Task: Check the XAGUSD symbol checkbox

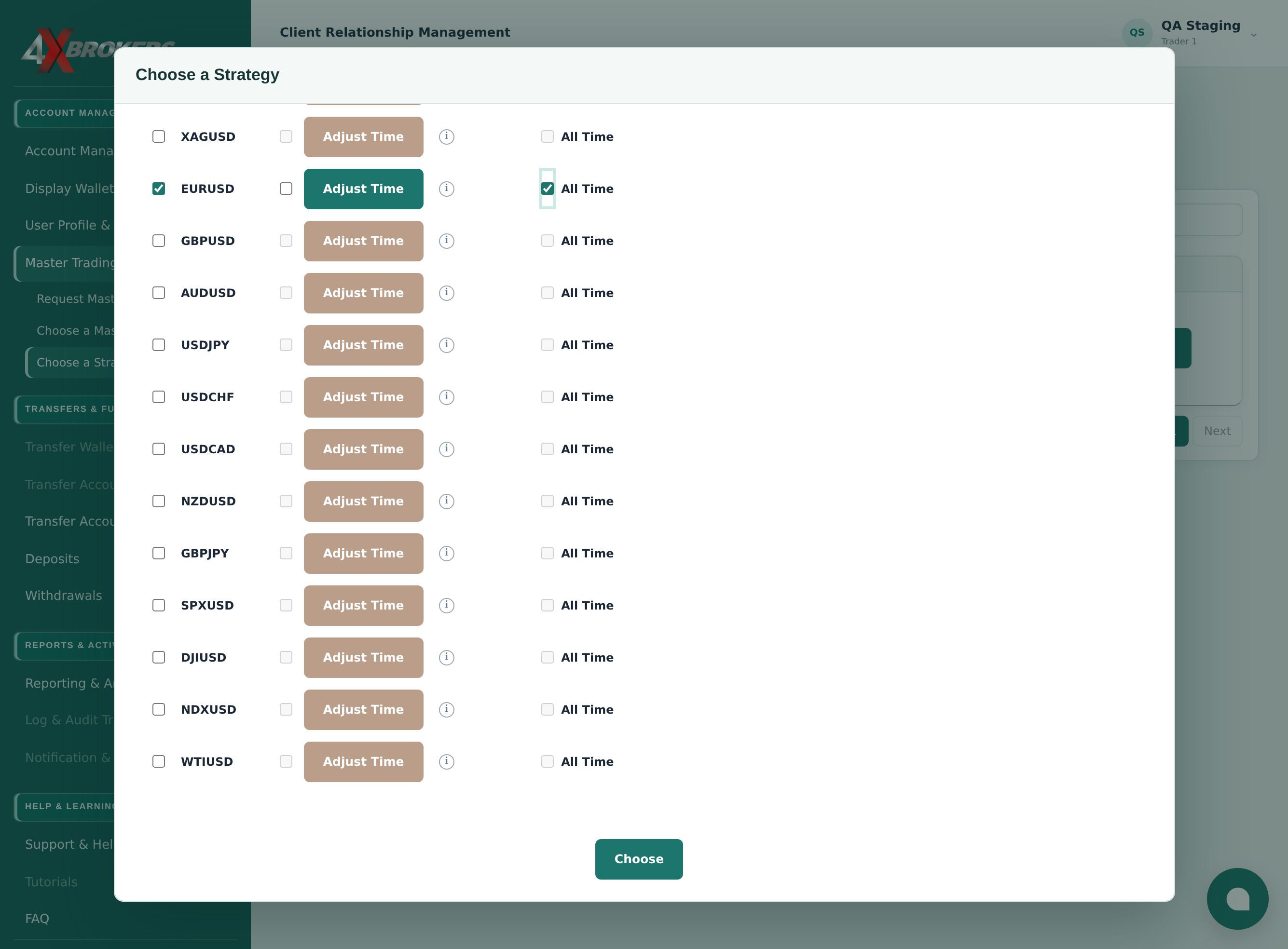Action: click(159, 137)
